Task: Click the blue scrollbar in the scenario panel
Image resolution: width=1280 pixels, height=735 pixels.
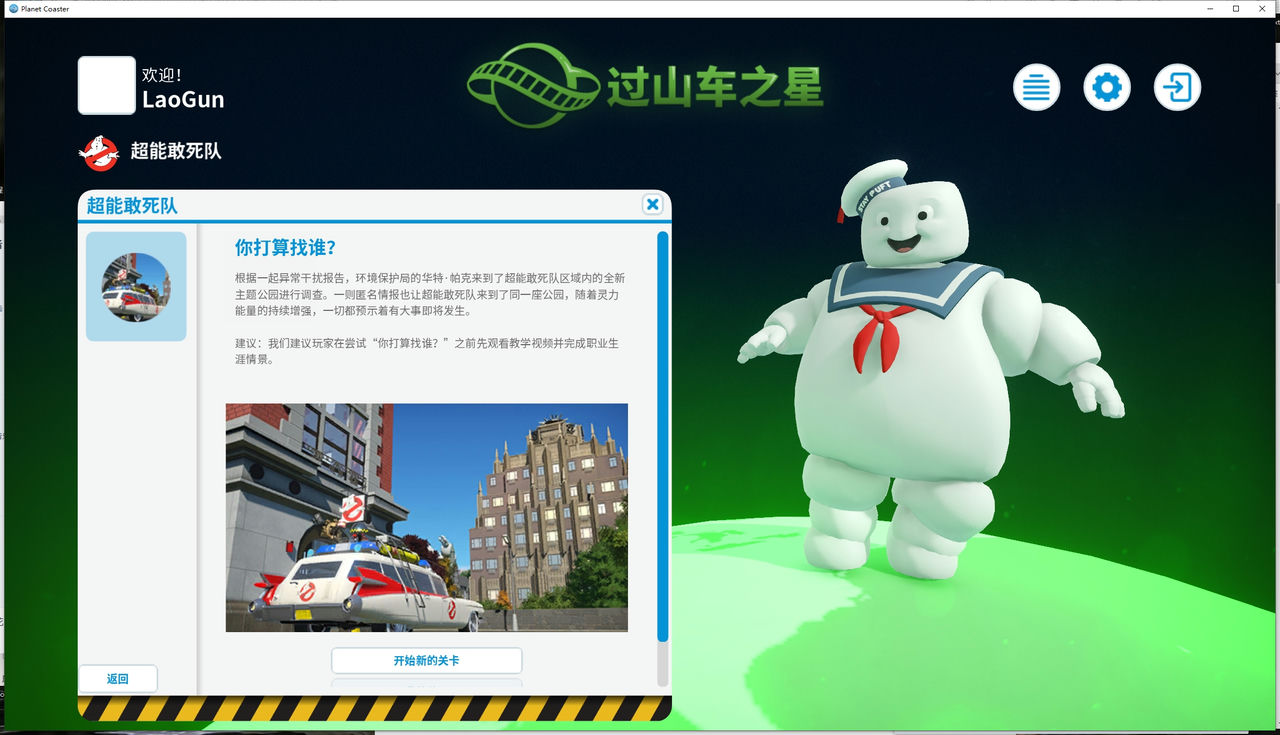Action: [x=663, y=437]
